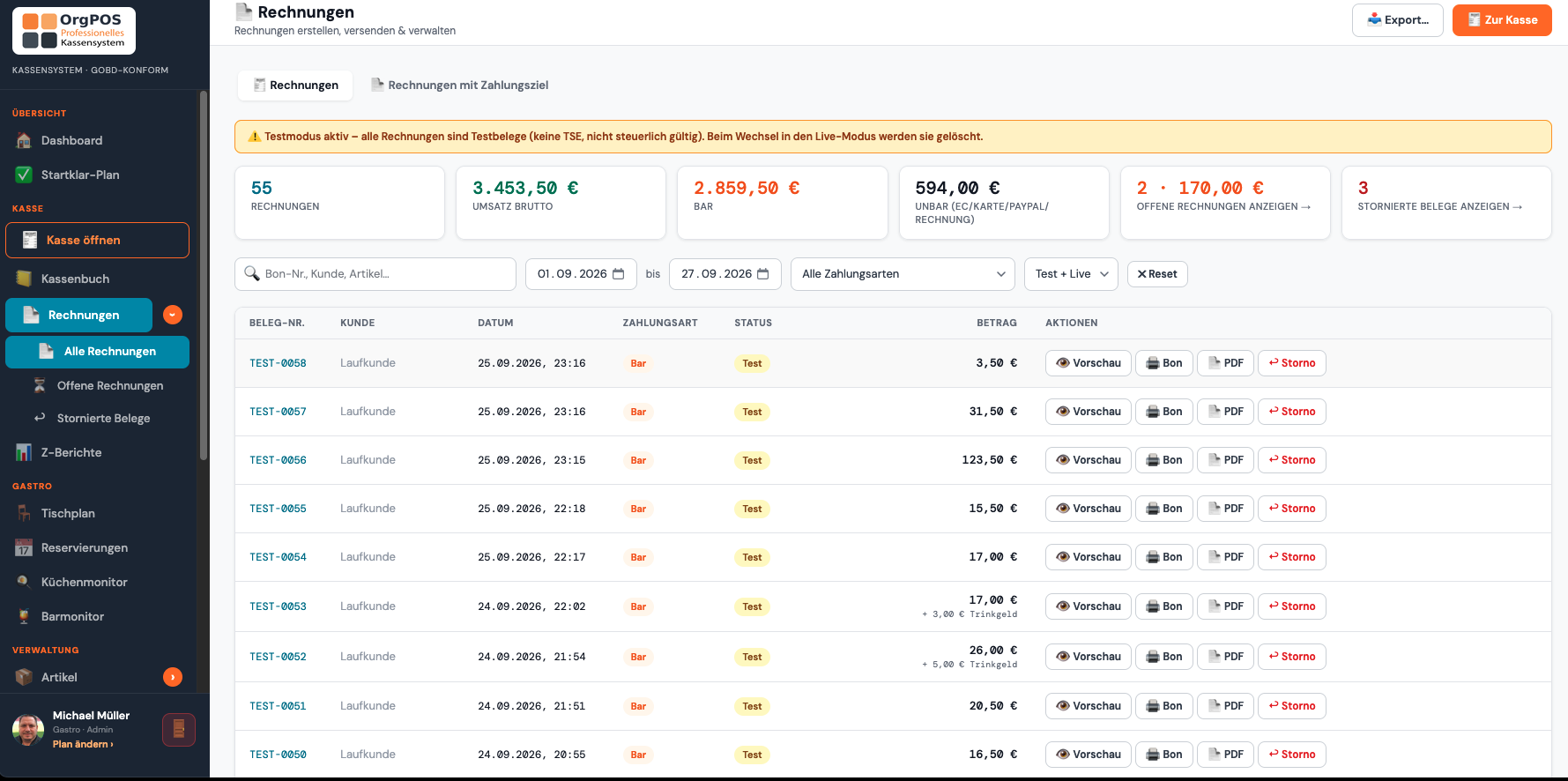Click the invoice search field

pyautogui.click(x=375, y=274)
